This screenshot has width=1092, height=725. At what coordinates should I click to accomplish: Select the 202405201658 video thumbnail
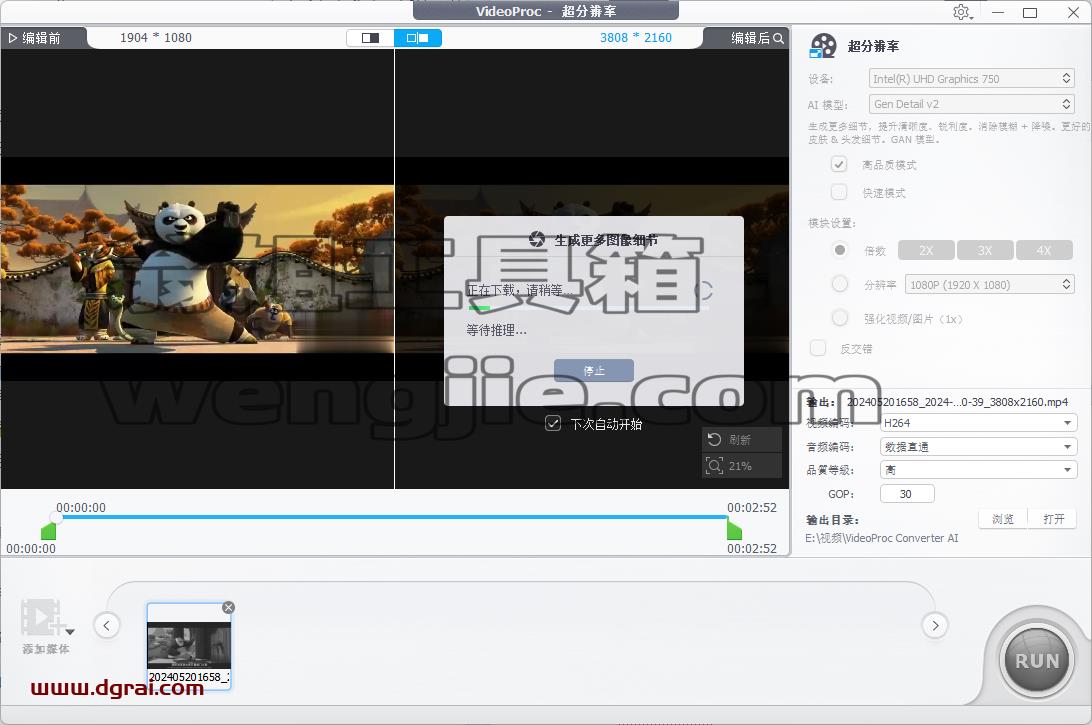(189, 646)
